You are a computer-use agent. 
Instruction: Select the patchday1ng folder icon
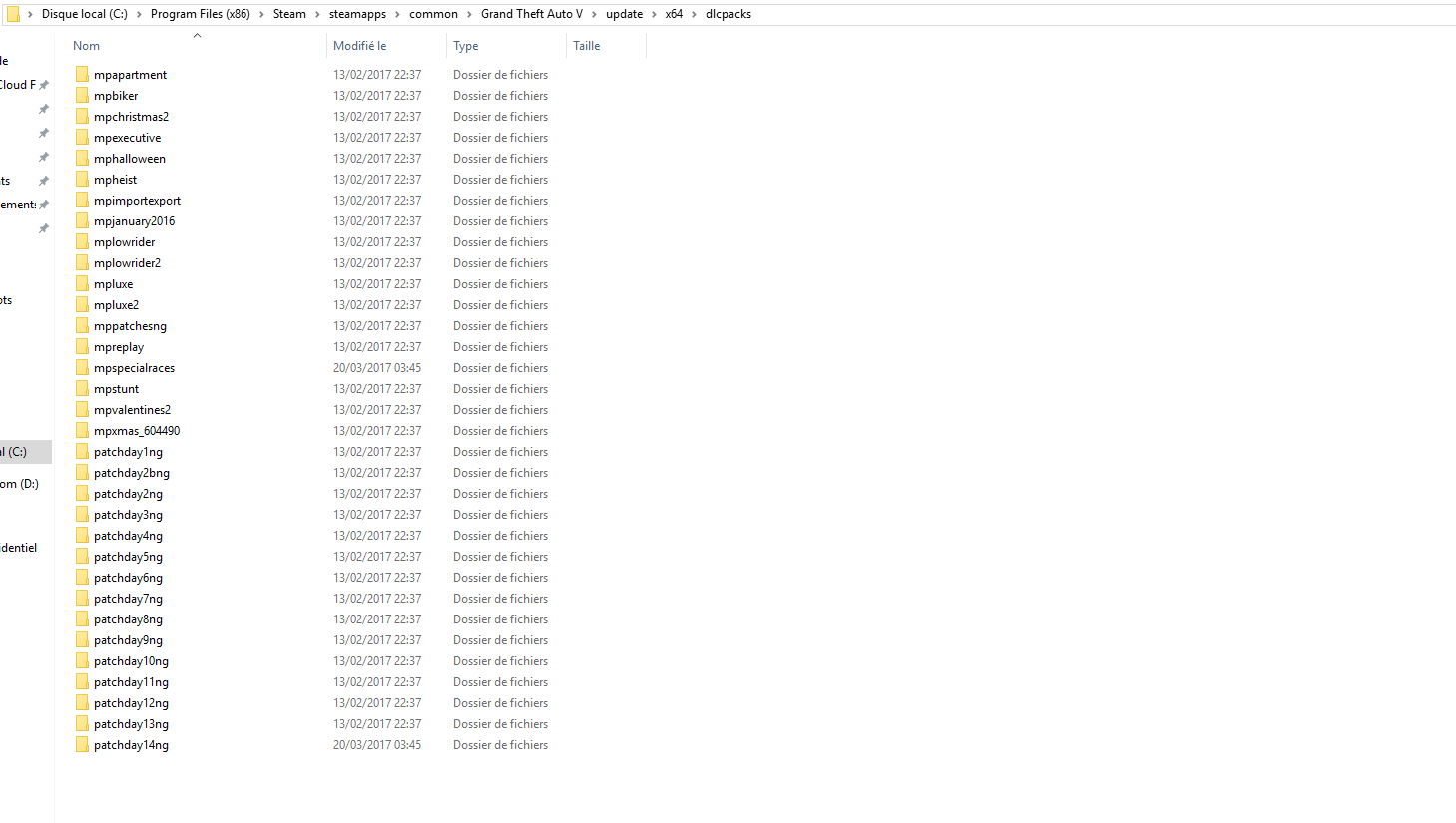(x=82, y=451)
